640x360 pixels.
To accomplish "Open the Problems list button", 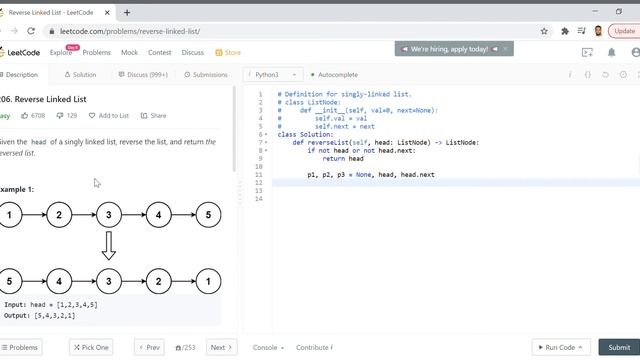I will [20, 347].
